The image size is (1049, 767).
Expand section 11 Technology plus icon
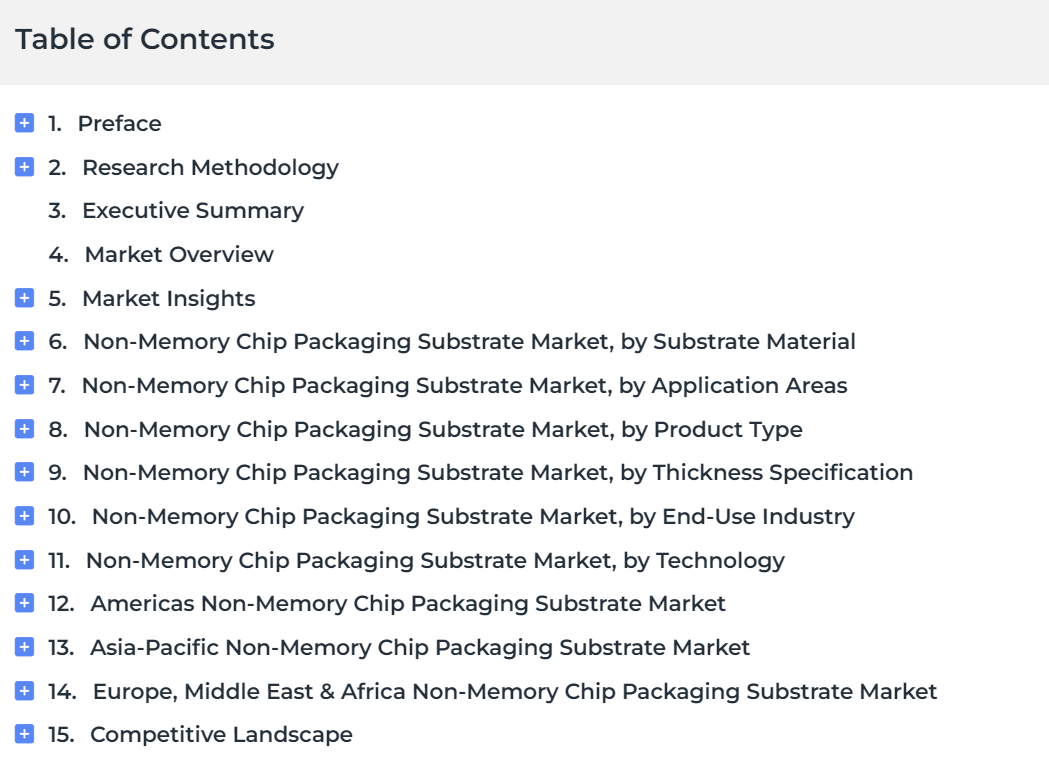pyautogui.click(x=24, y=560)
